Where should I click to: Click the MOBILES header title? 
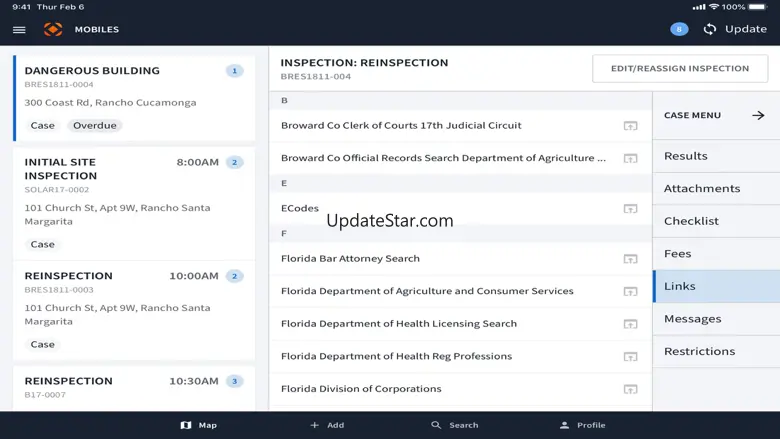click(x=97, y=29)
